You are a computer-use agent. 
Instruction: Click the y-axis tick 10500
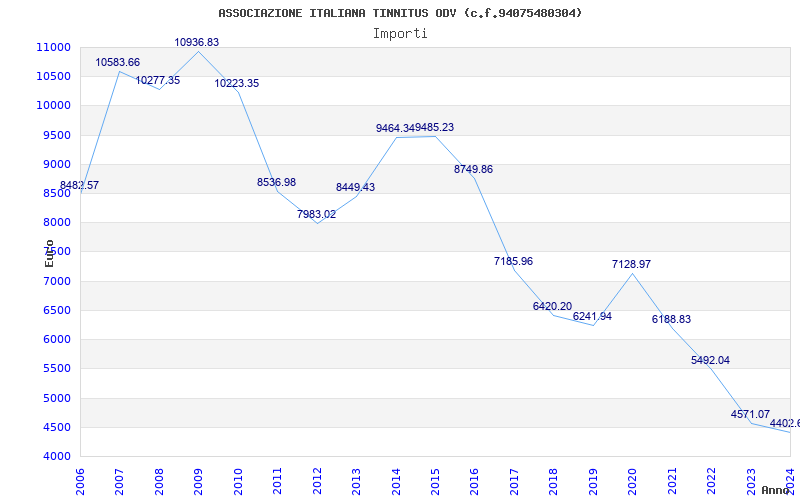pos(54,77)
